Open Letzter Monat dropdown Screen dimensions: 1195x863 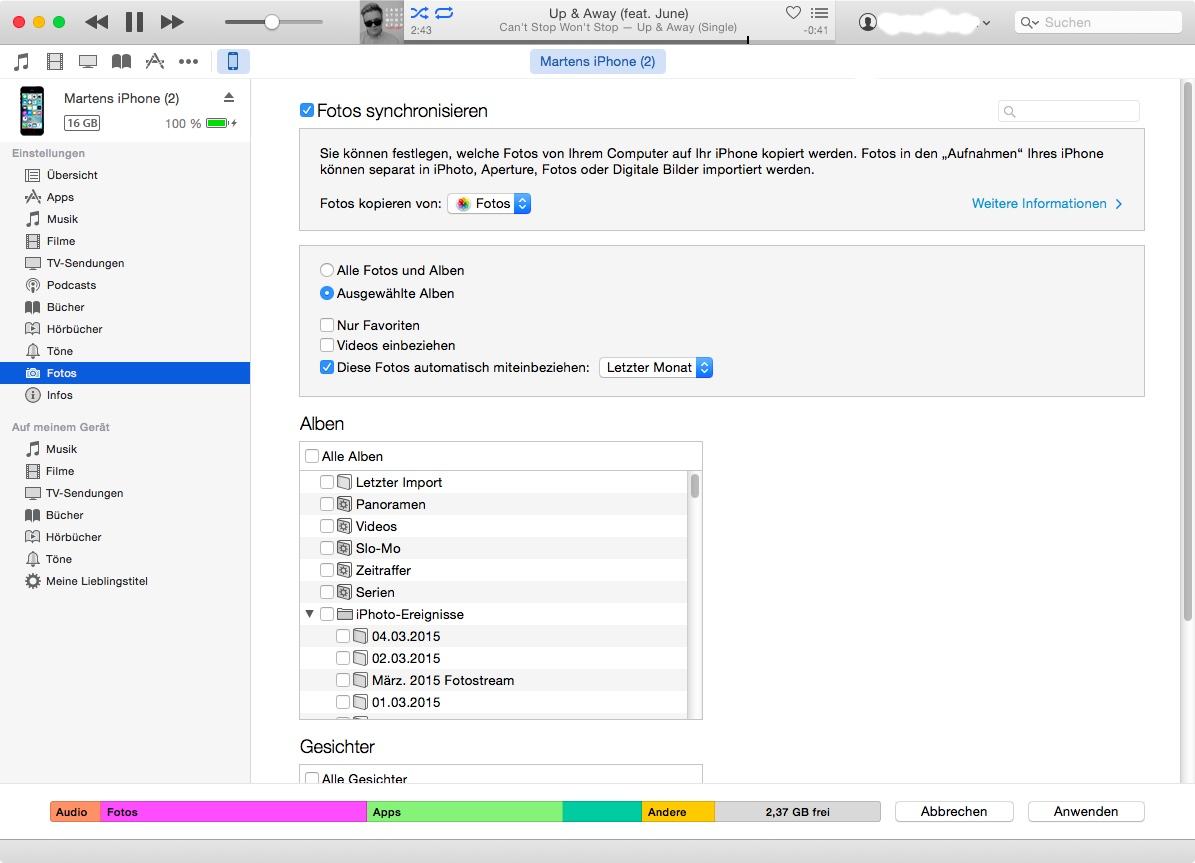(x=656, y=367)
